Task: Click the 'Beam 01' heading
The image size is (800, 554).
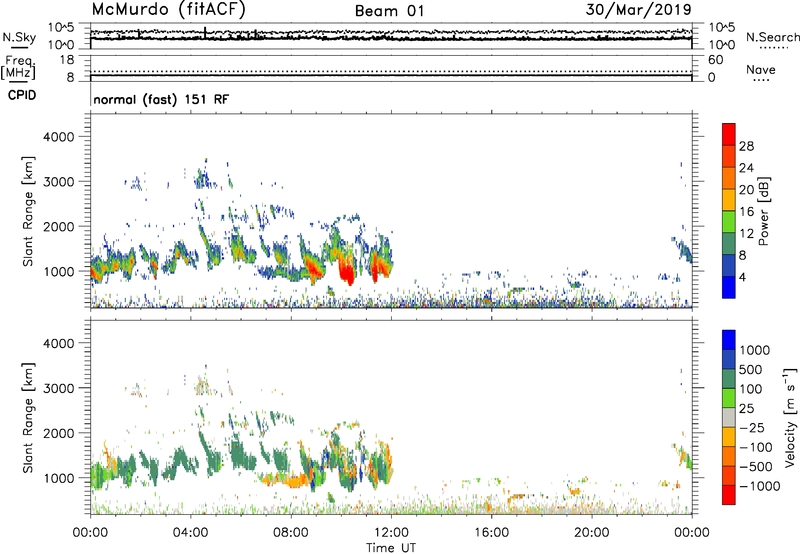Action: [390, 11]
